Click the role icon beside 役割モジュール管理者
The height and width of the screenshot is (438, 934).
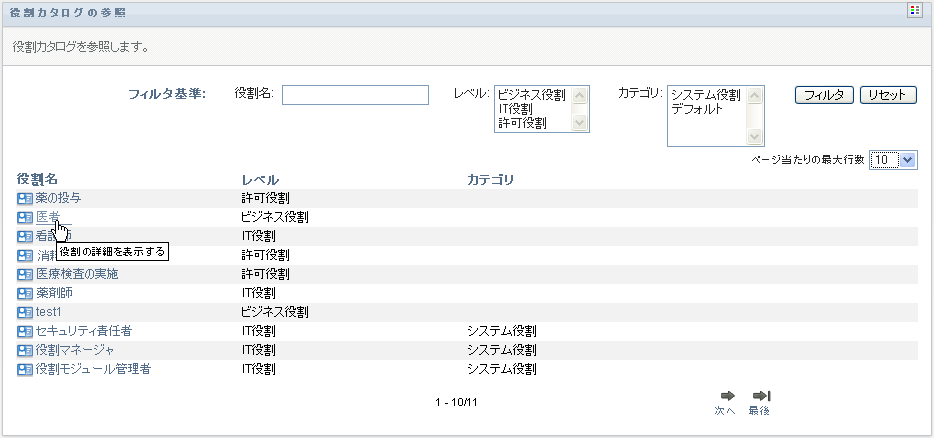[x=25, y=370]
